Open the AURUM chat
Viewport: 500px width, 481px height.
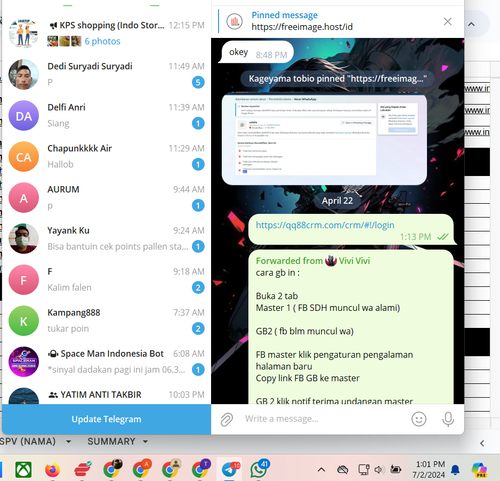106,197
